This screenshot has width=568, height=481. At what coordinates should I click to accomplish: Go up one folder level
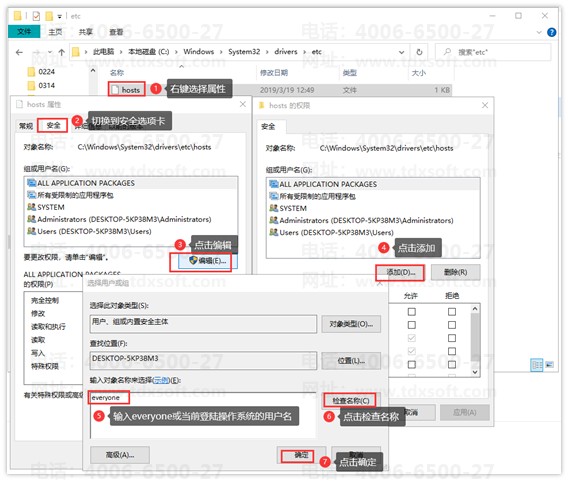62,52
